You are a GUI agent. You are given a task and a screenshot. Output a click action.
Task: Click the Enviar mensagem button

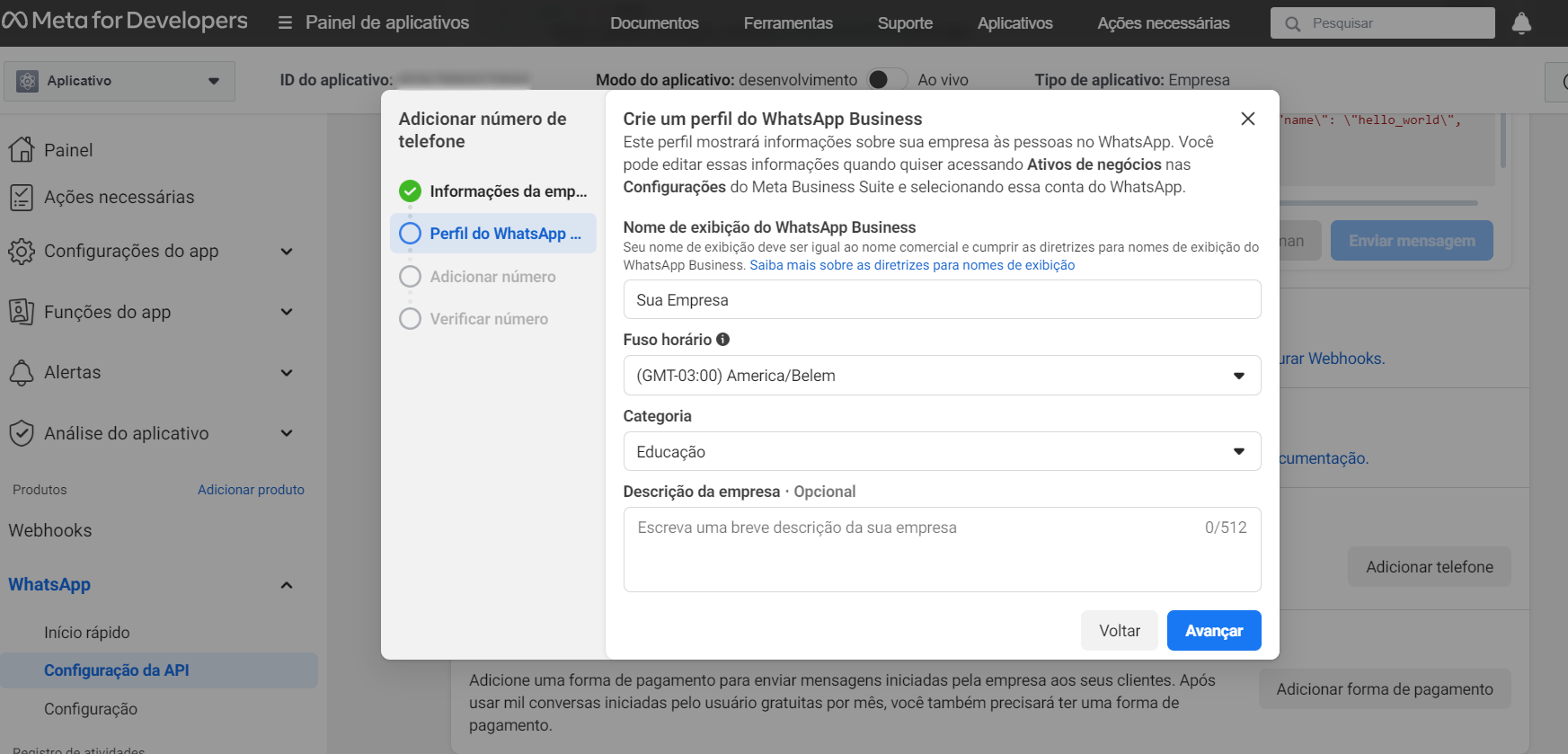(1412, 241)
